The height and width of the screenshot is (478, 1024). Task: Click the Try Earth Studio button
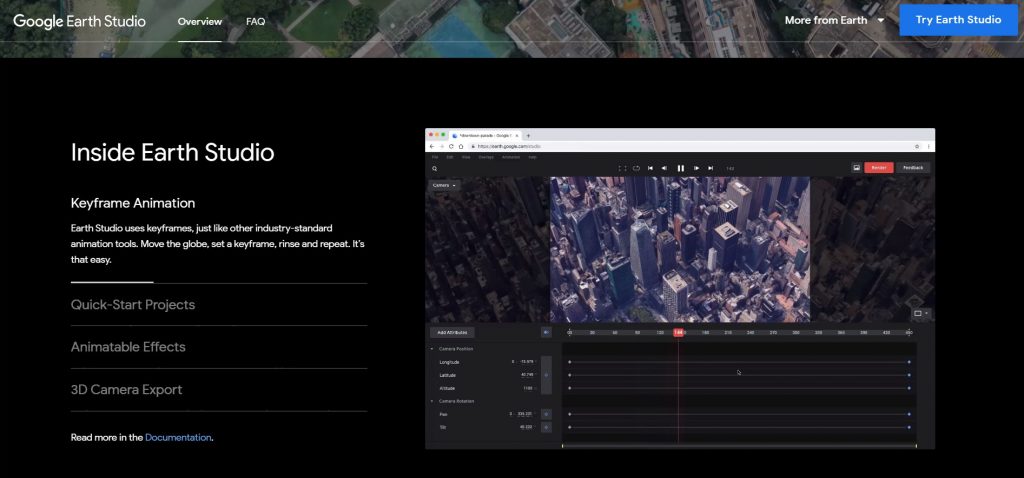[x=957, y=20]
